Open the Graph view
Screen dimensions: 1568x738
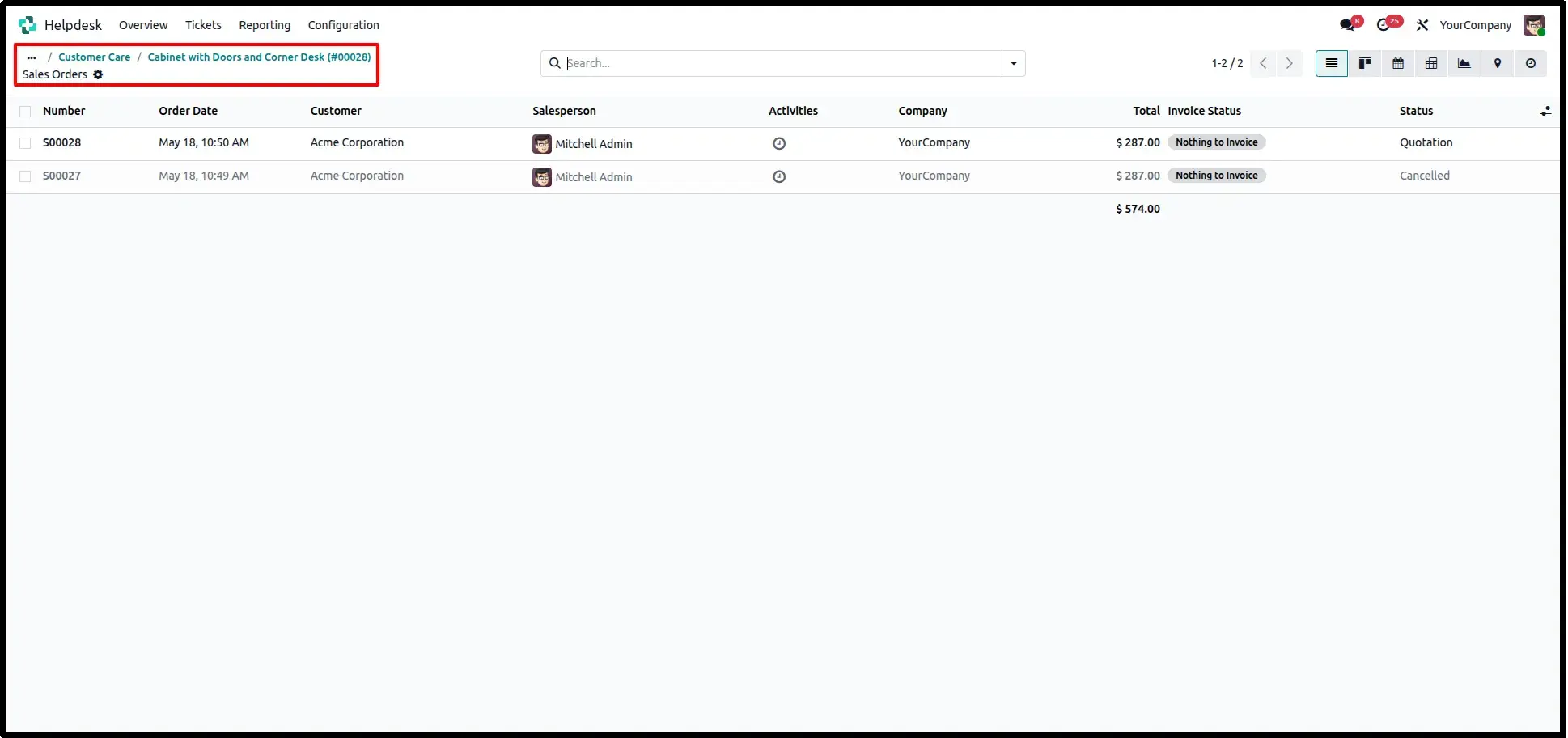click(1464, 63)
